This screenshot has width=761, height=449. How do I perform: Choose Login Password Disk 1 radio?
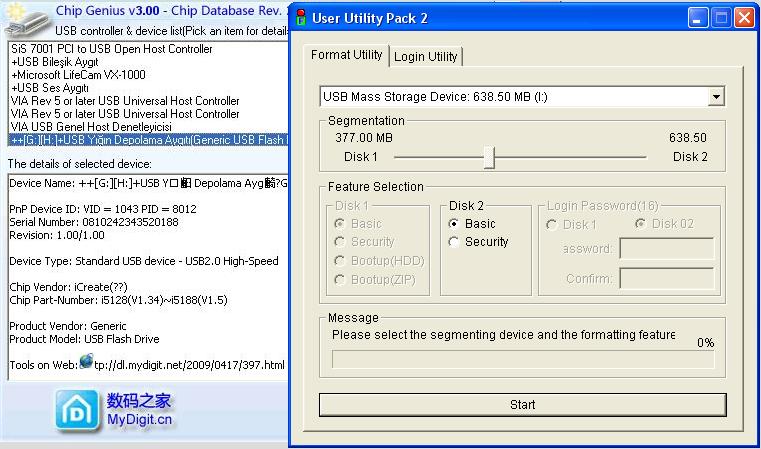tap(551, 225)
